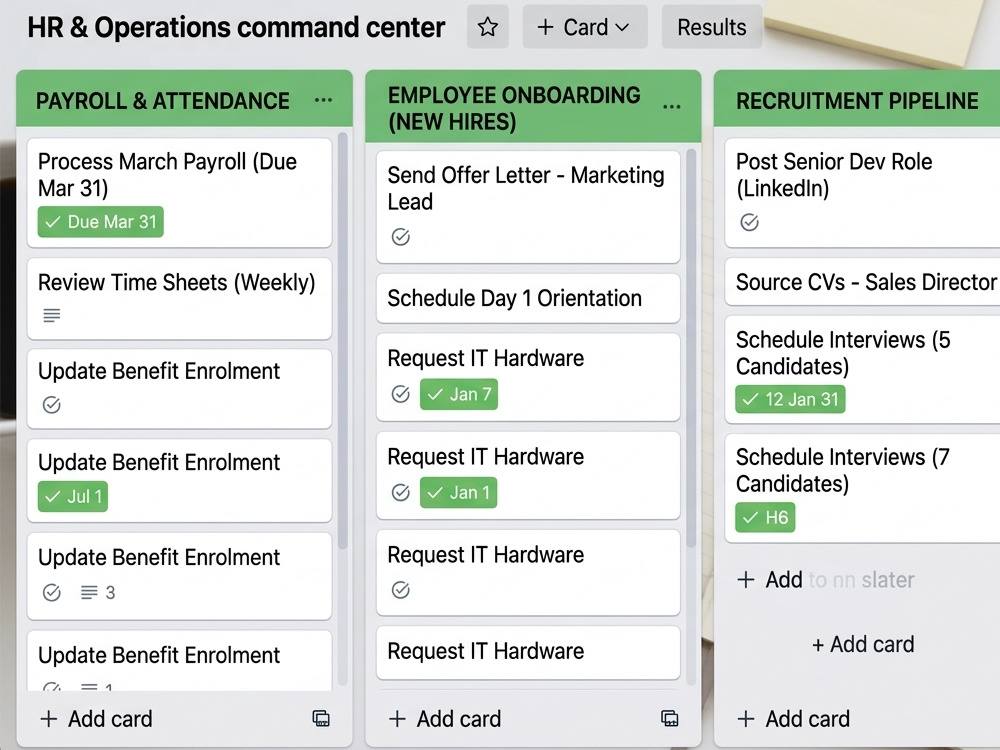The width and height of the screenshot is (1000, 750).
Task: Open the Results tab
Action: [712, 27]
